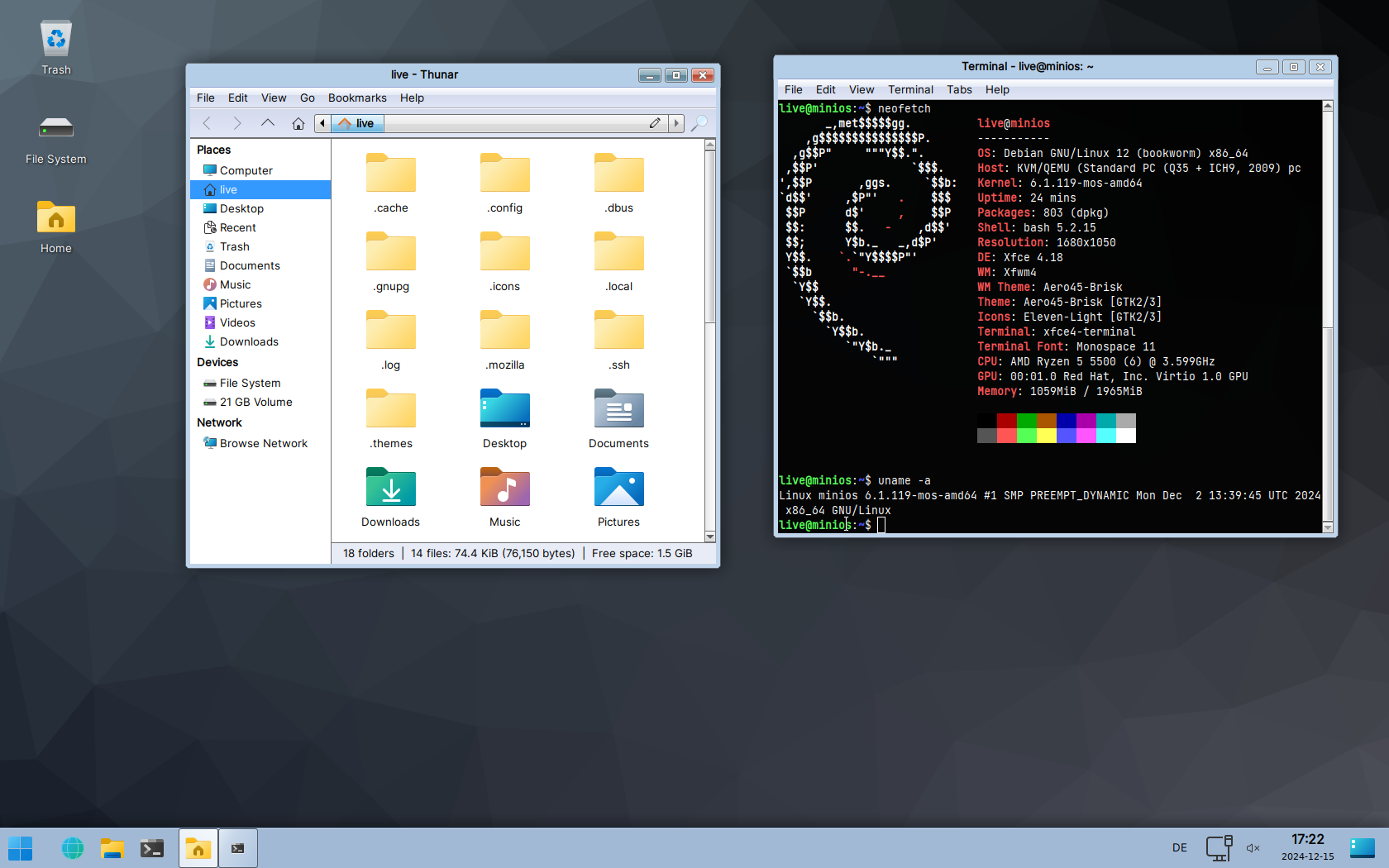
Task: Switch keyboard layout via the DE indicator
Action: click(x=1179, y=847)
